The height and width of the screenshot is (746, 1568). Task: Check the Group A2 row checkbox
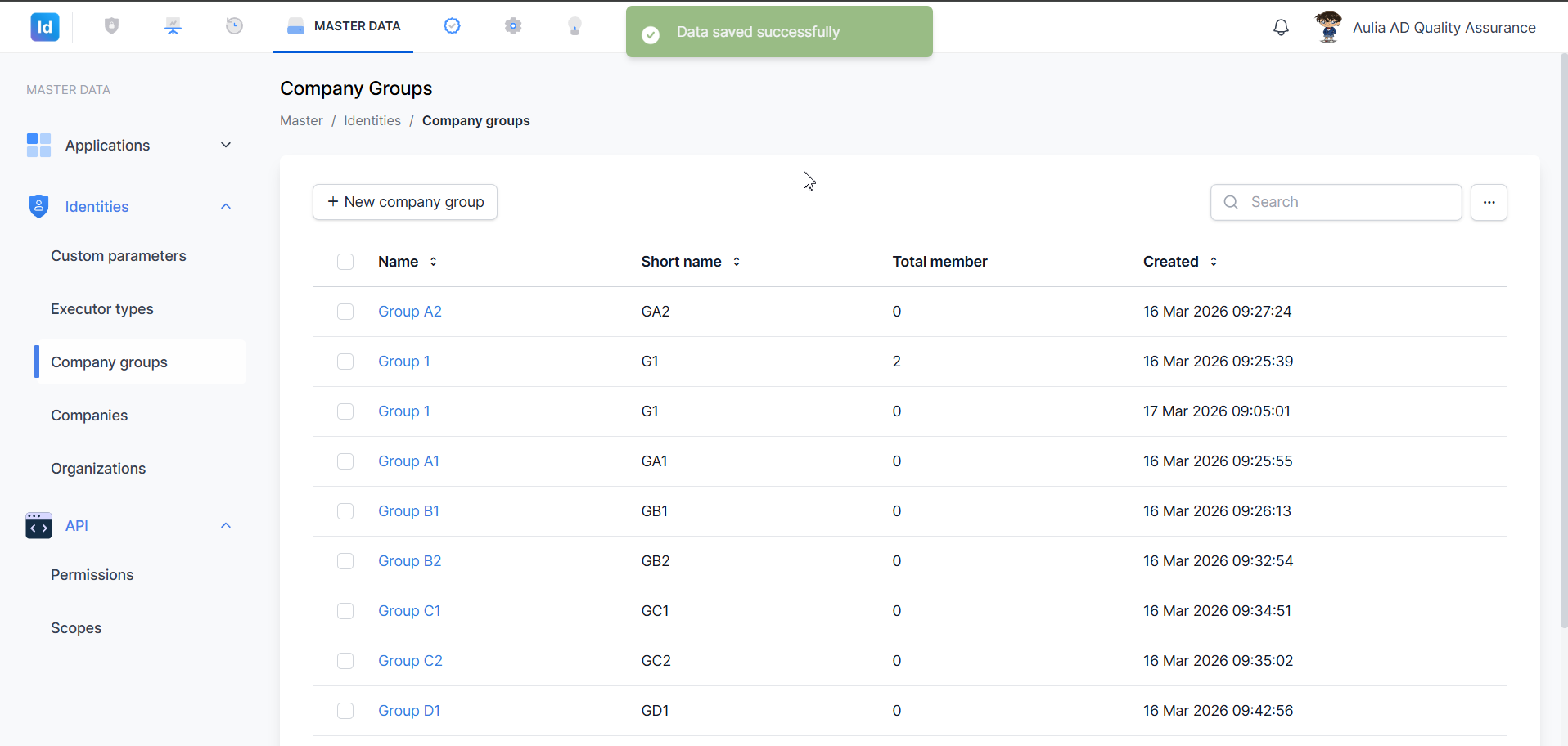345,312
